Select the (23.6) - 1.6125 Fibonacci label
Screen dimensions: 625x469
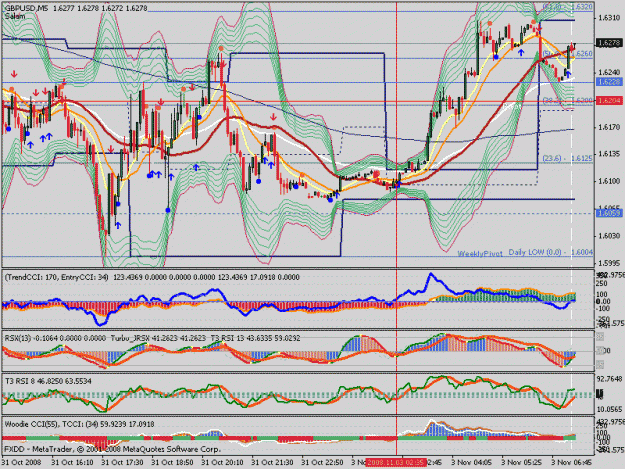coord(567,159)
